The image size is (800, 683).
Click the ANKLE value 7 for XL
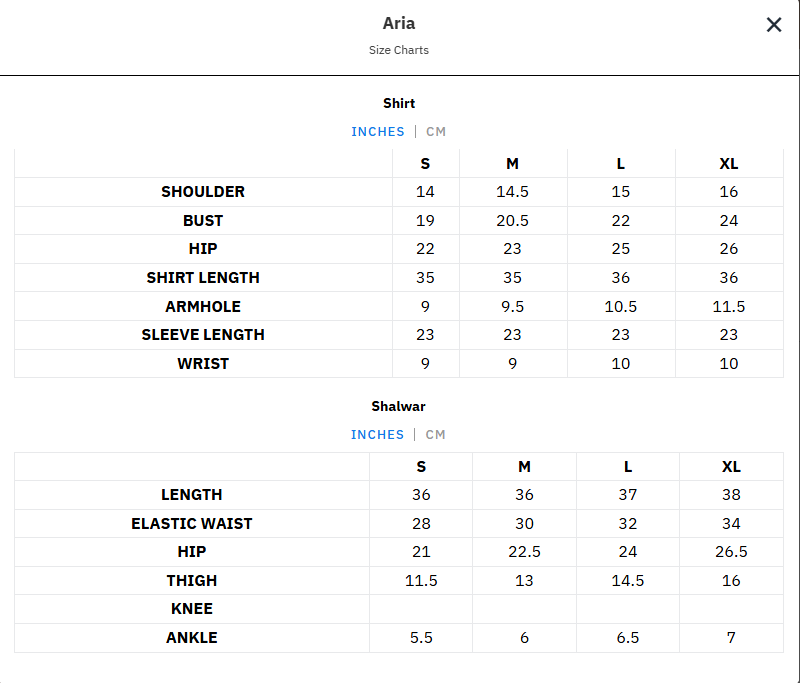coord(731,638)
